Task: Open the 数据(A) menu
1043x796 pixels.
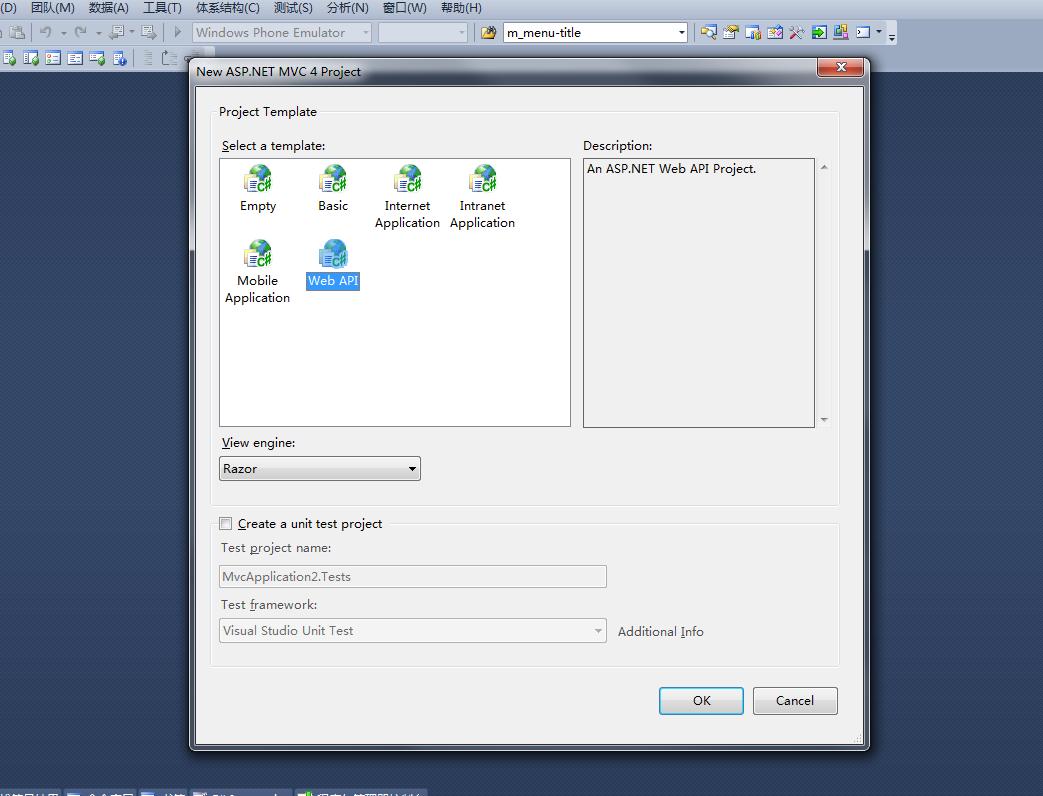Action: (108, 8)
